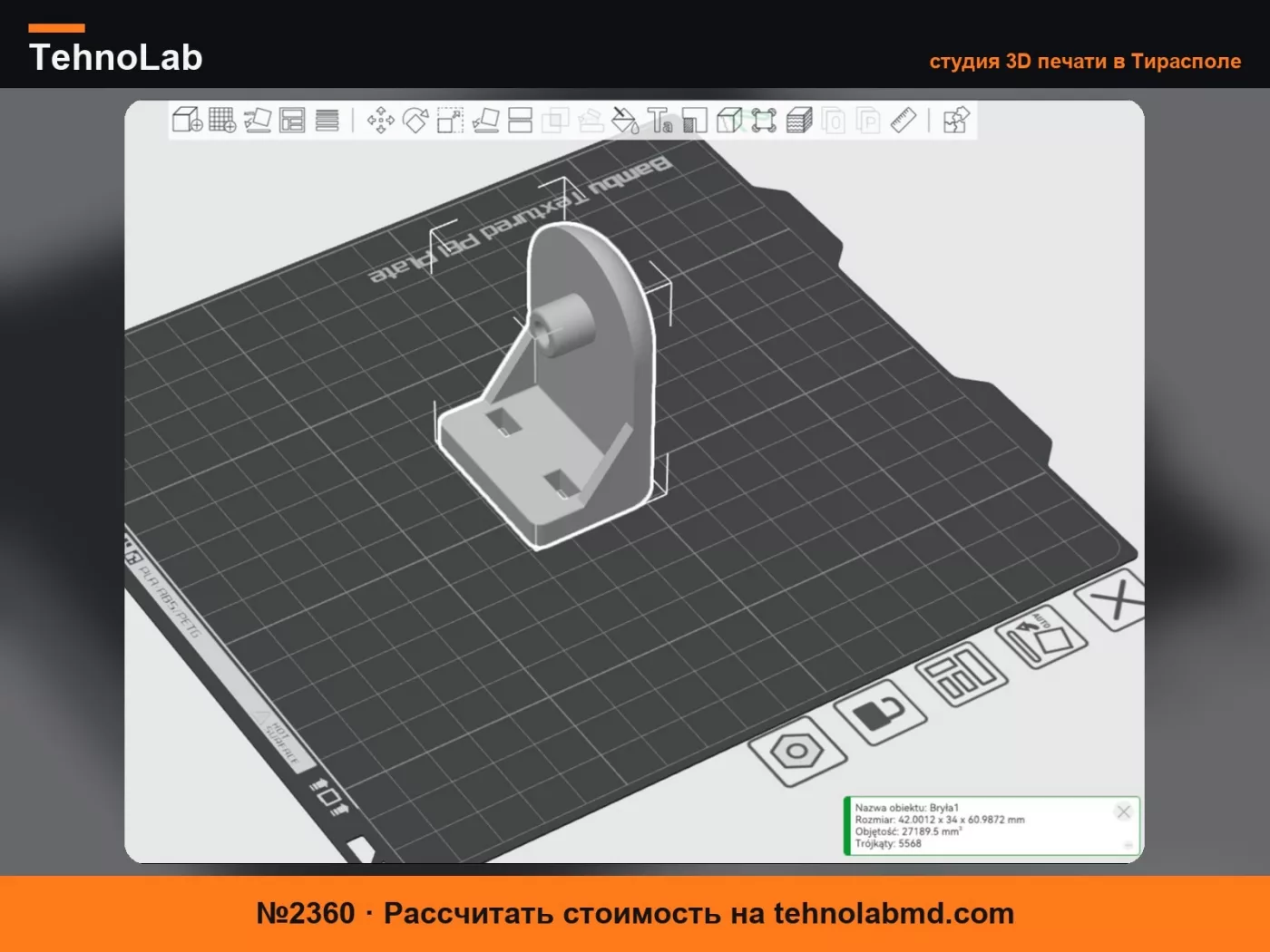Click the plain wireframe cube toolbar icon

729,120
